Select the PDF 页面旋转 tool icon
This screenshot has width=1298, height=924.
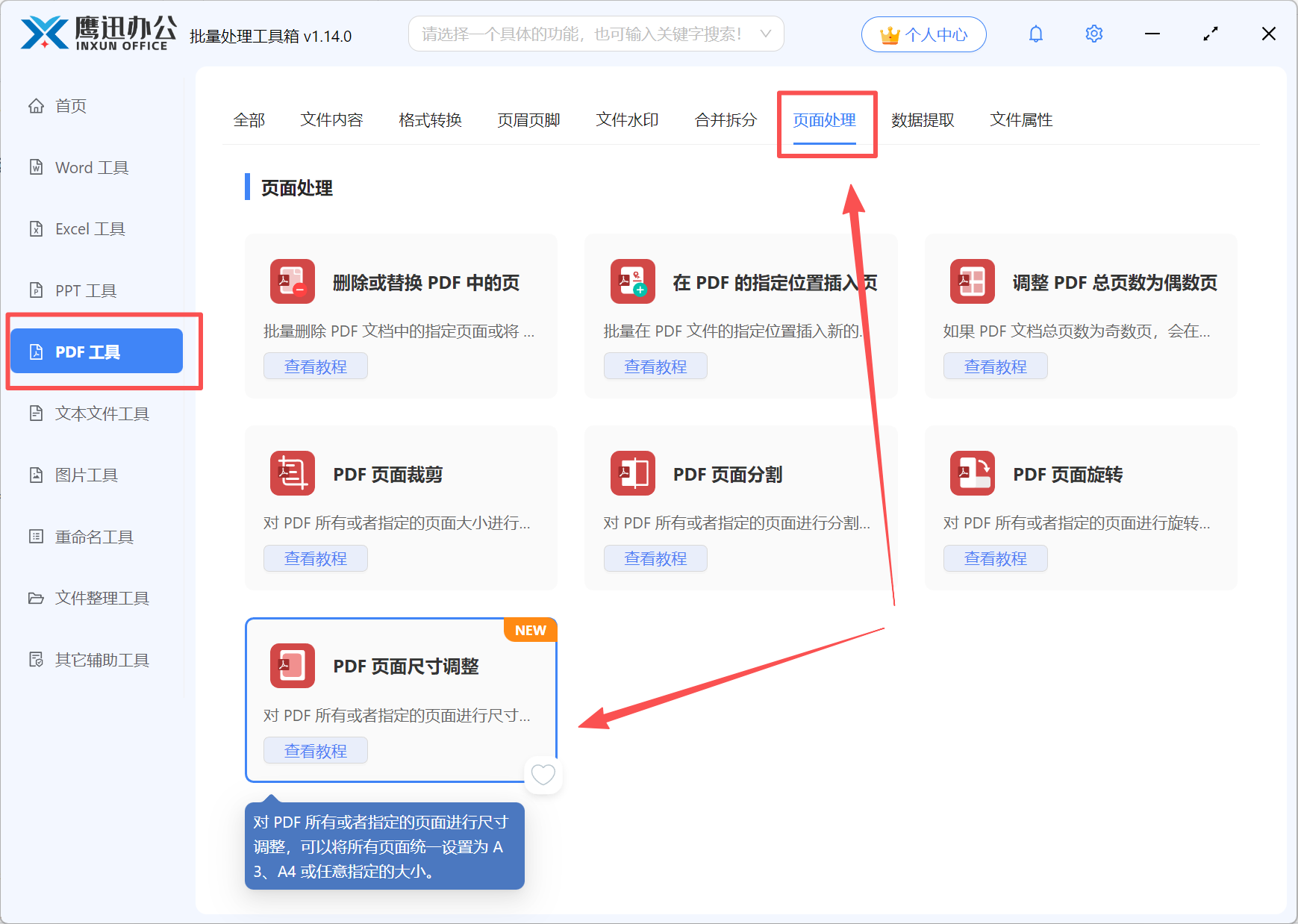[972, 473]
